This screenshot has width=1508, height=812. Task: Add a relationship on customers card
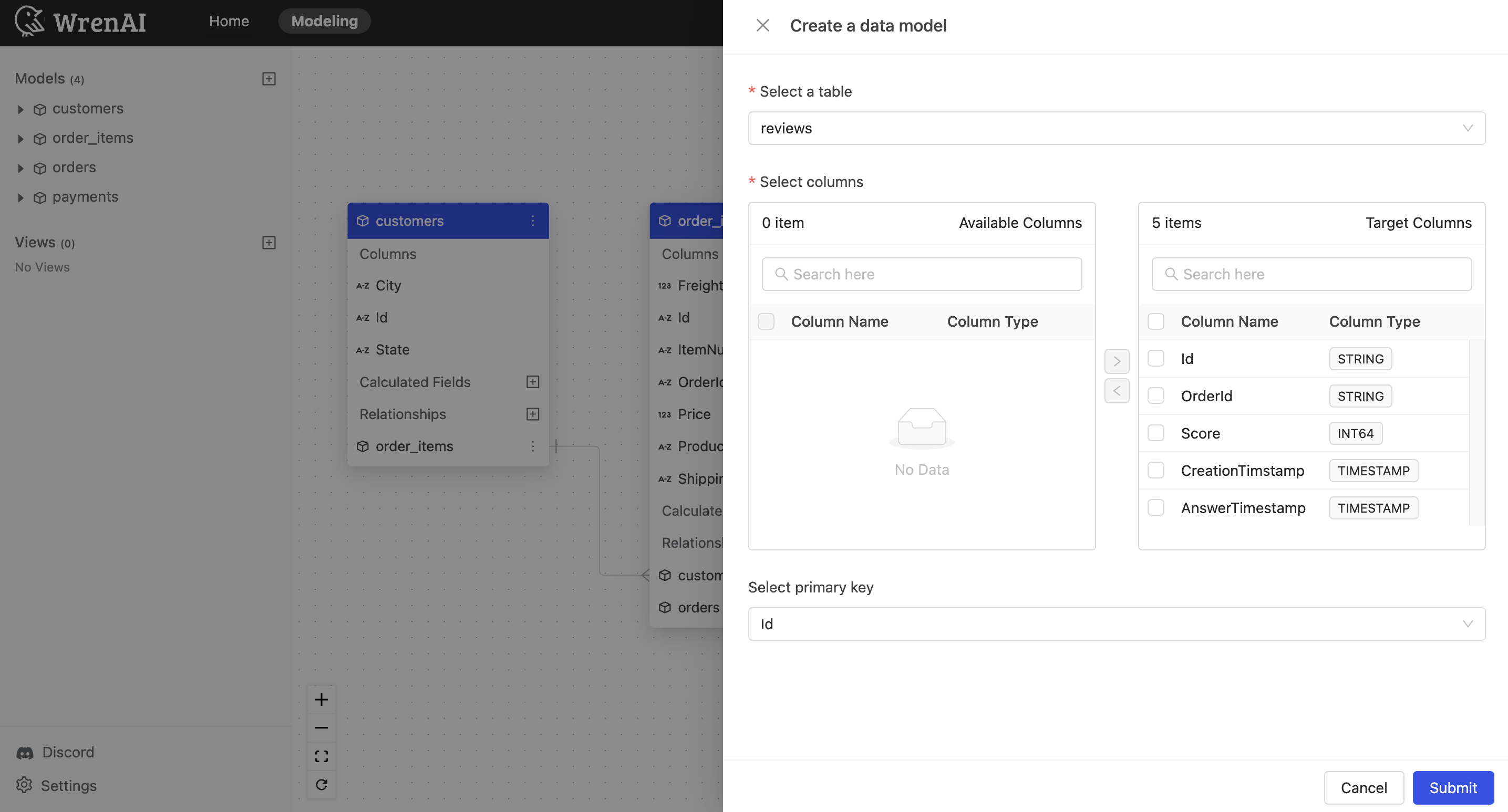point(533,414)
